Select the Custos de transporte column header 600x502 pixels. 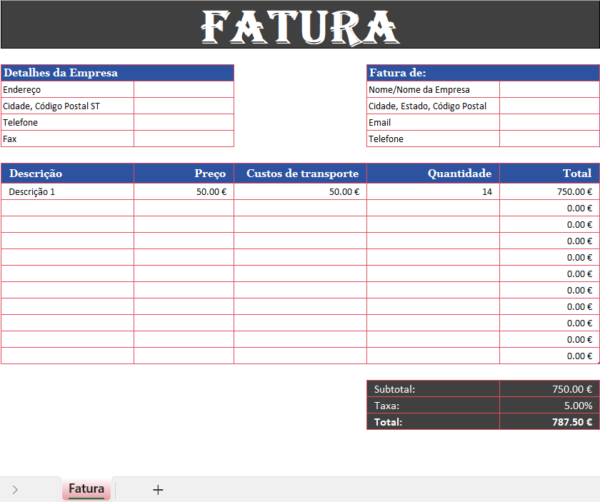[x=300, y=173]
